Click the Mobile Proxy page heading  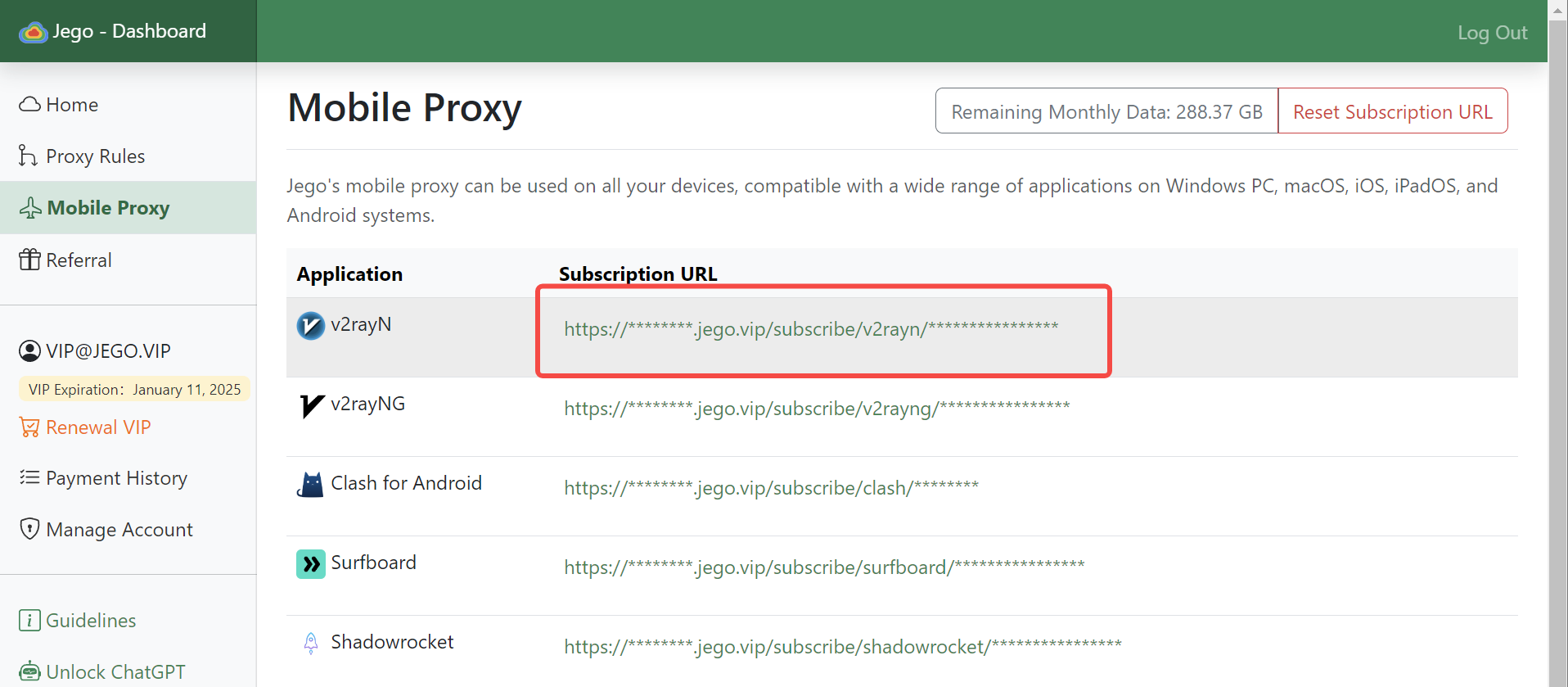point(404,107)
